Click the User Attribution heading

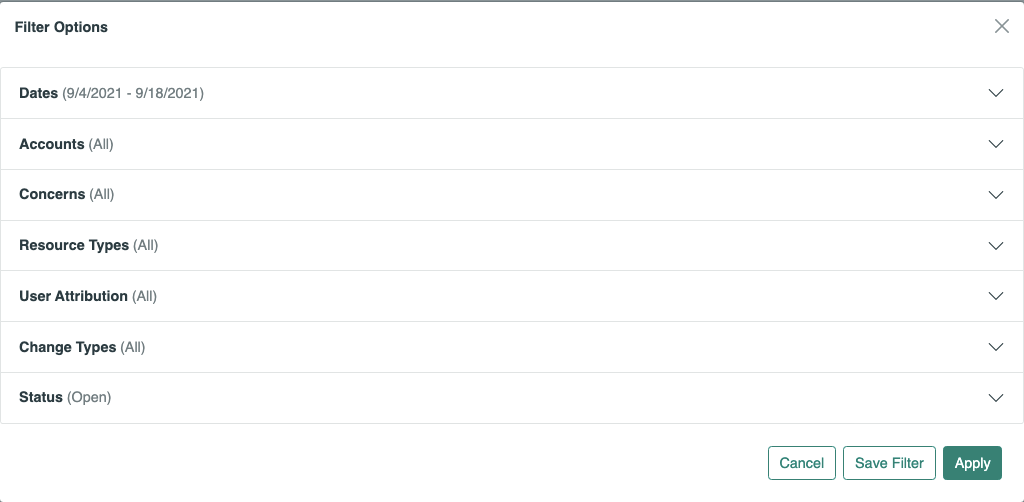point(73,296)
